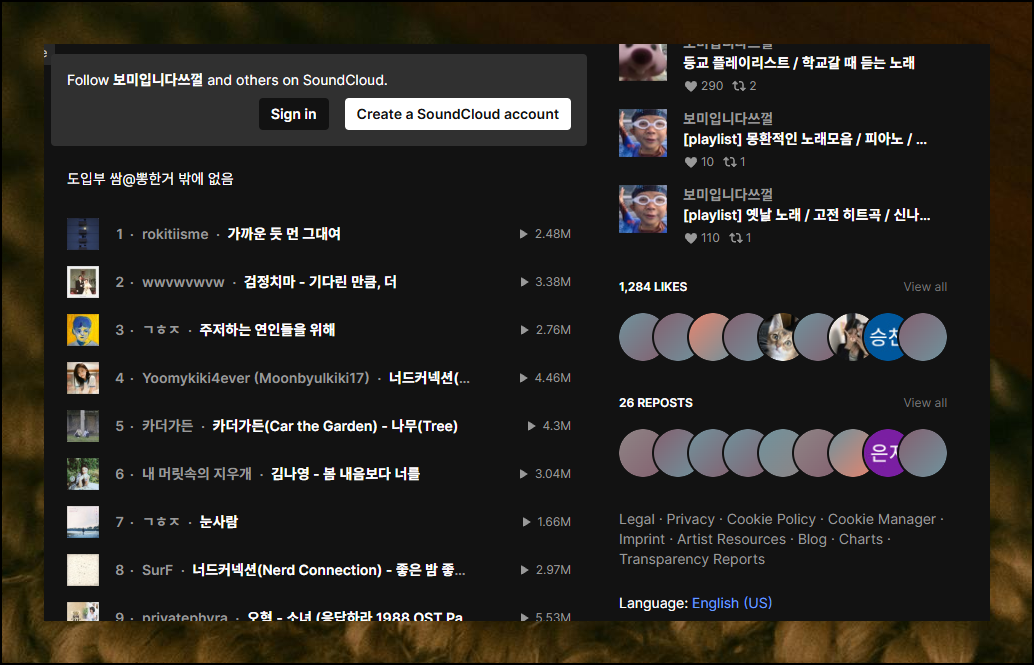The image size is (1034, 665).
Task: Select track 7 album thumbnail
Action: coord(83,522)
